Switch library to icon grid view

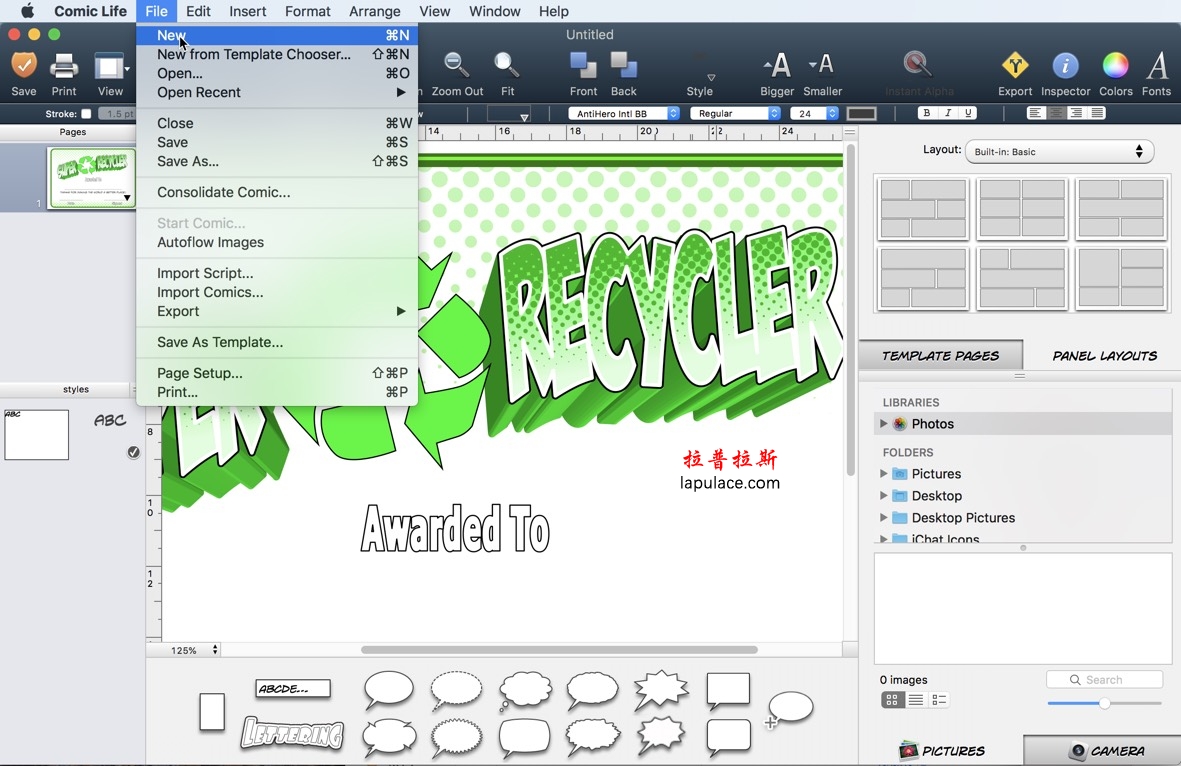click(892, 700)
